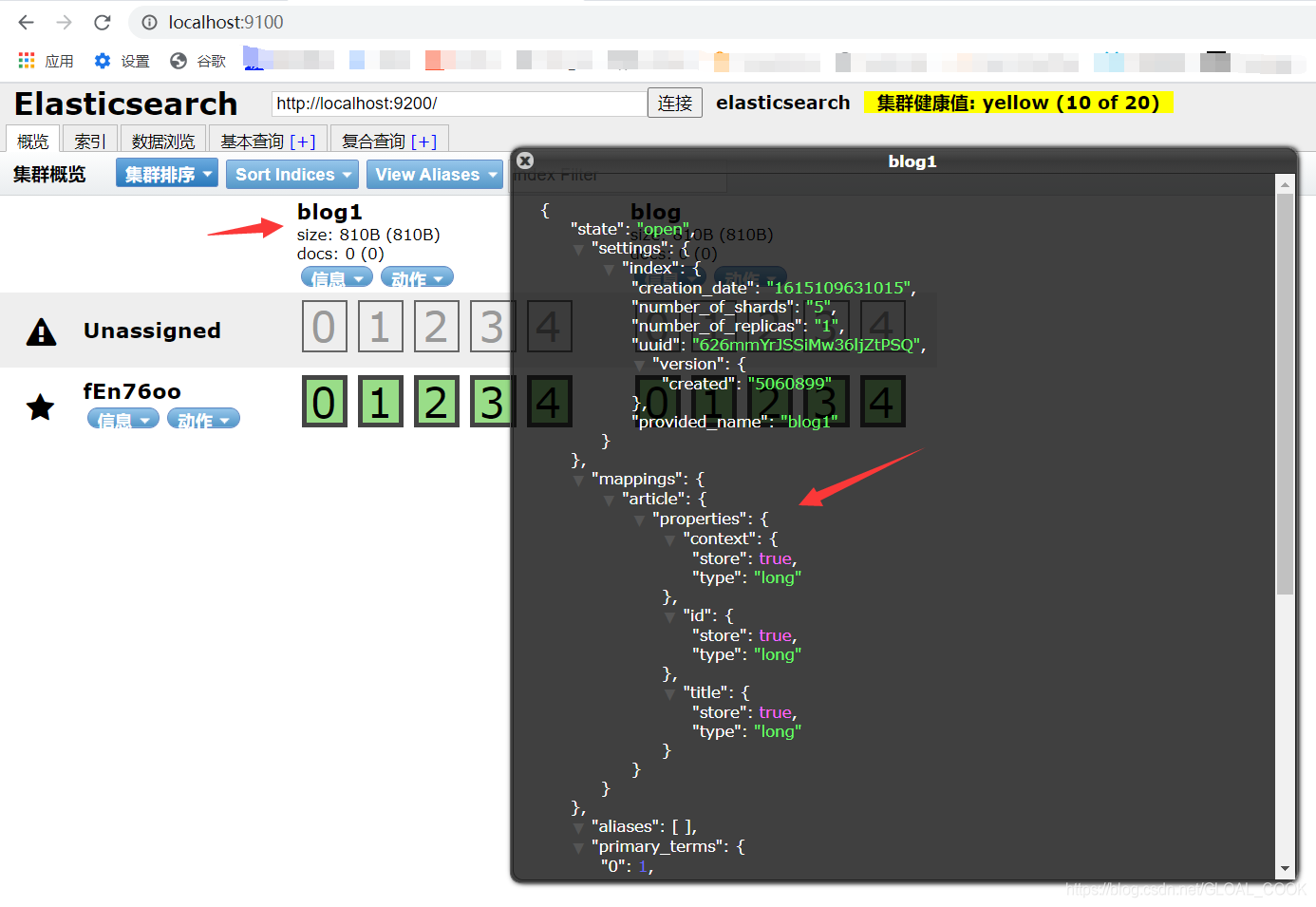The height and width of the screenshot is (907, 1316).
Task: Collapse the "mappings" JSON node
Action: pos(578,481)
